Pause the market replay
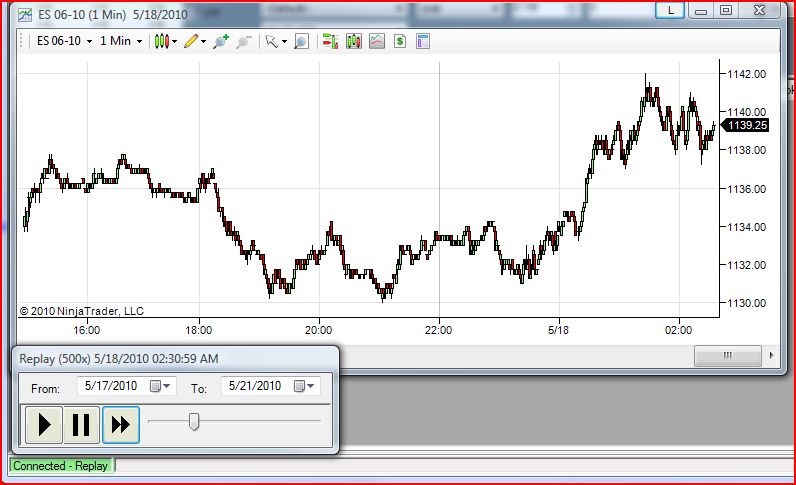Viewport: 796px width, 485px height. (81, 425)
